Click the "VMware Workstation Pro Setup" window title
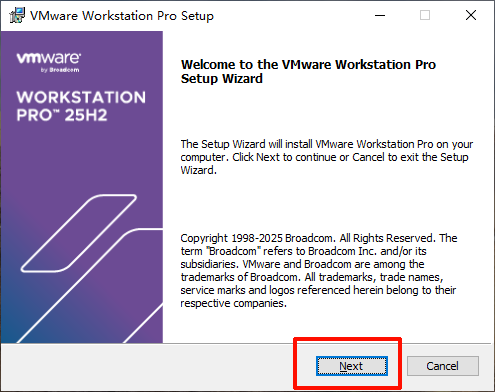This screenshot has width=495, height=392. (x=122, y=16)
